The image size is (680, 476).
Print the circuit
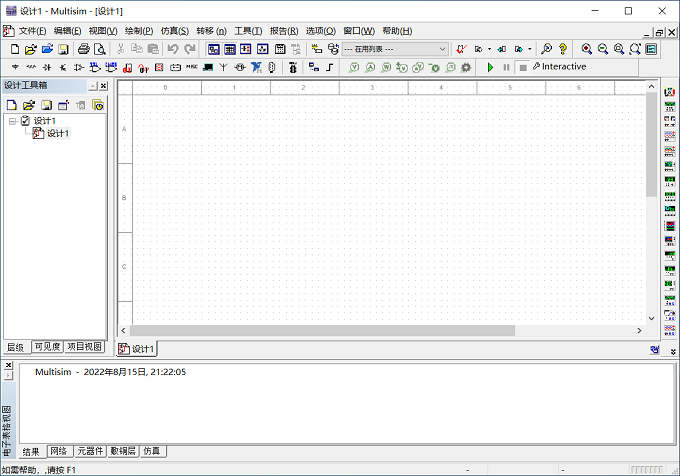tap(84, 49)
